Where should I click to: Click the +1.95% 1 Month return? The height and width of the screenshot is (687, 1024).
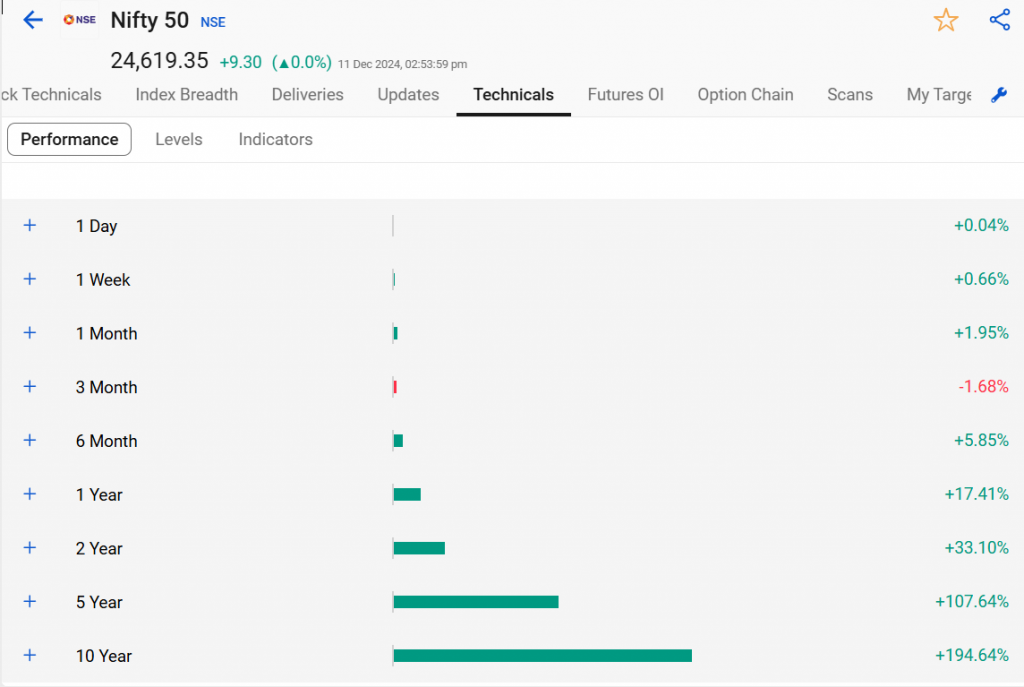coord(981,332)
